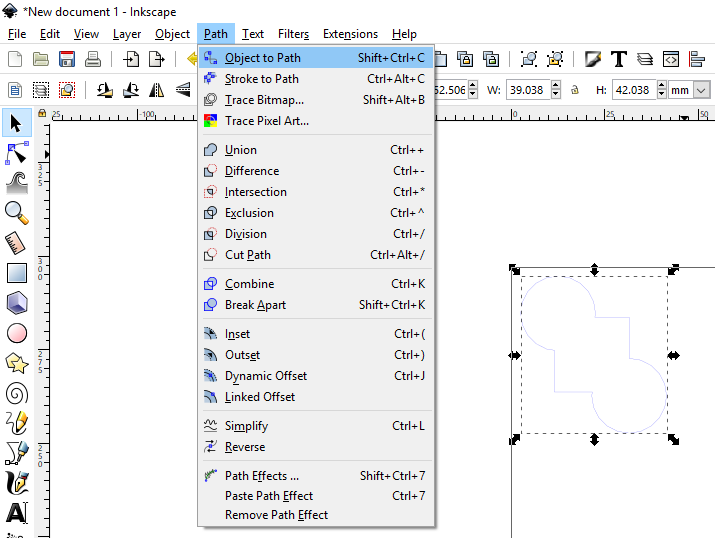Select the Measure ruler tool
The image size is (715, 538).
tap(16, 243)
